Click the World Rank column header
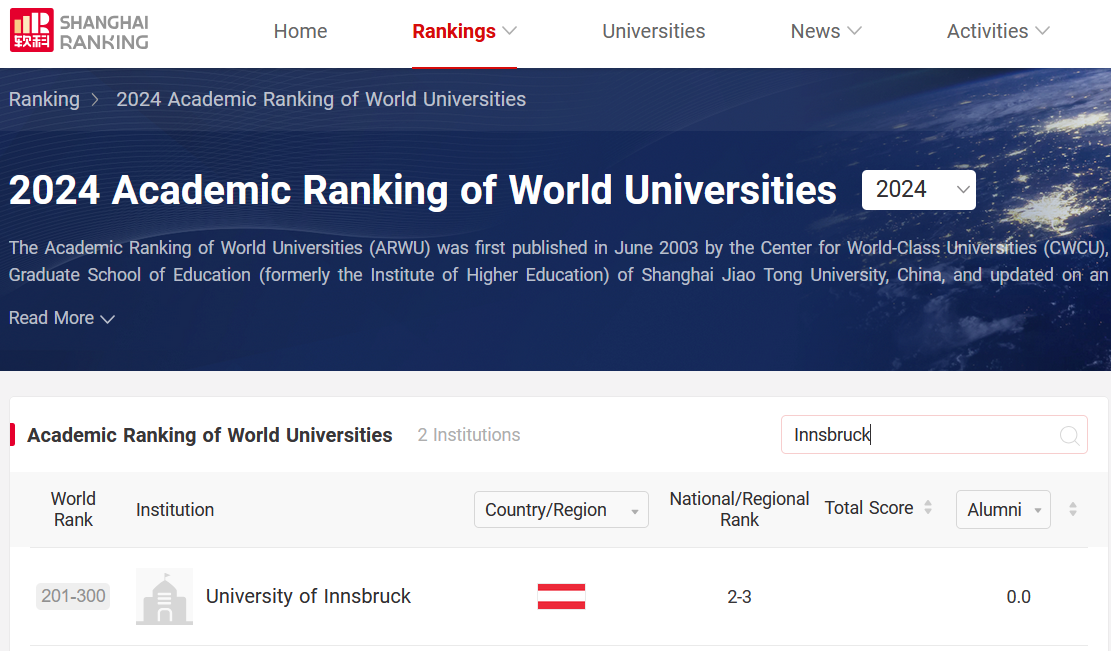The height and width of the screenshot is (651, 1111). (x=73, y=509)
